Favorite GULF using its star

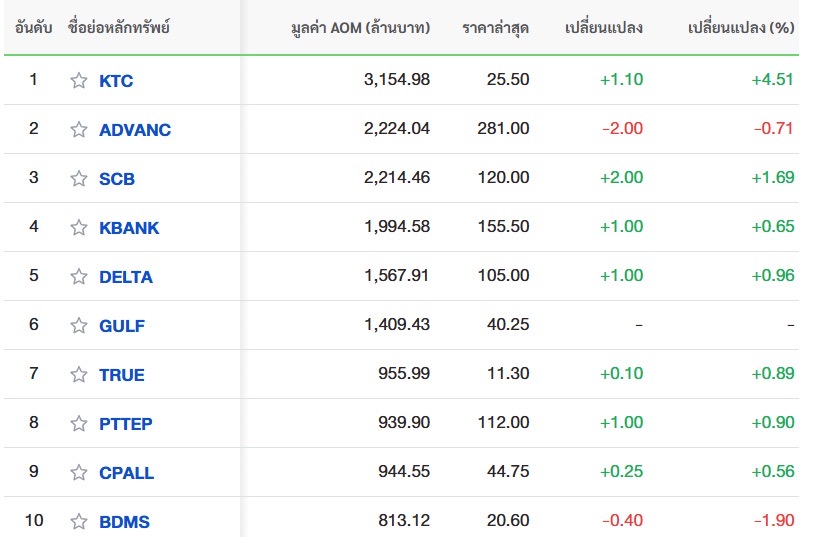click(x=79, y=326)
